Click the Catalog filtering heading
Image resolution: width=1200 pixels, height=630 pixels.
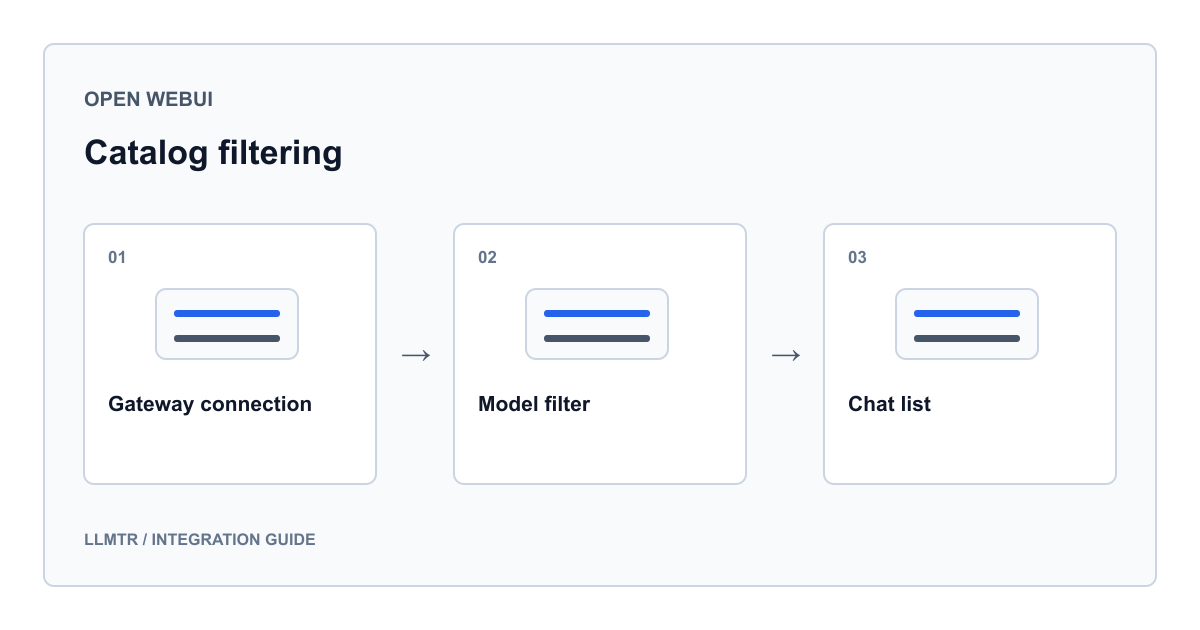(x=213, y=153)
